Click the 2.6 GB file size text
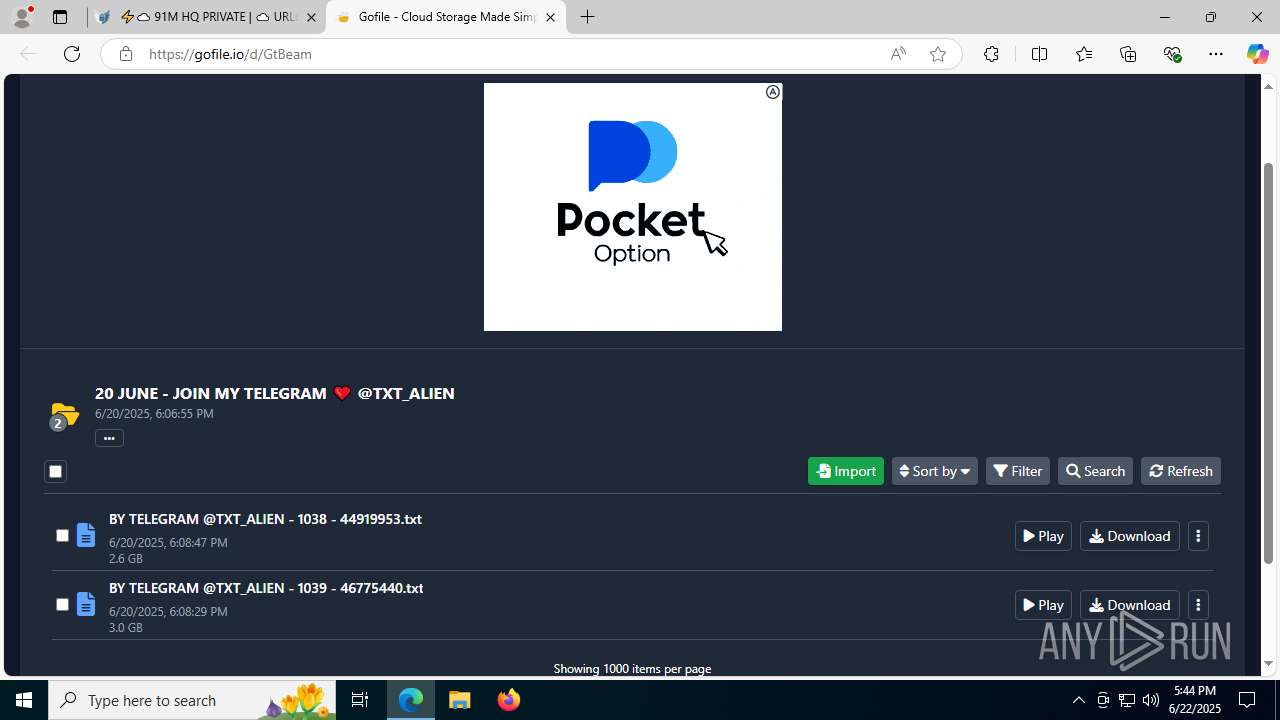Image resolution: width=1280 pixels, height=720 pixels. [126, 559]
